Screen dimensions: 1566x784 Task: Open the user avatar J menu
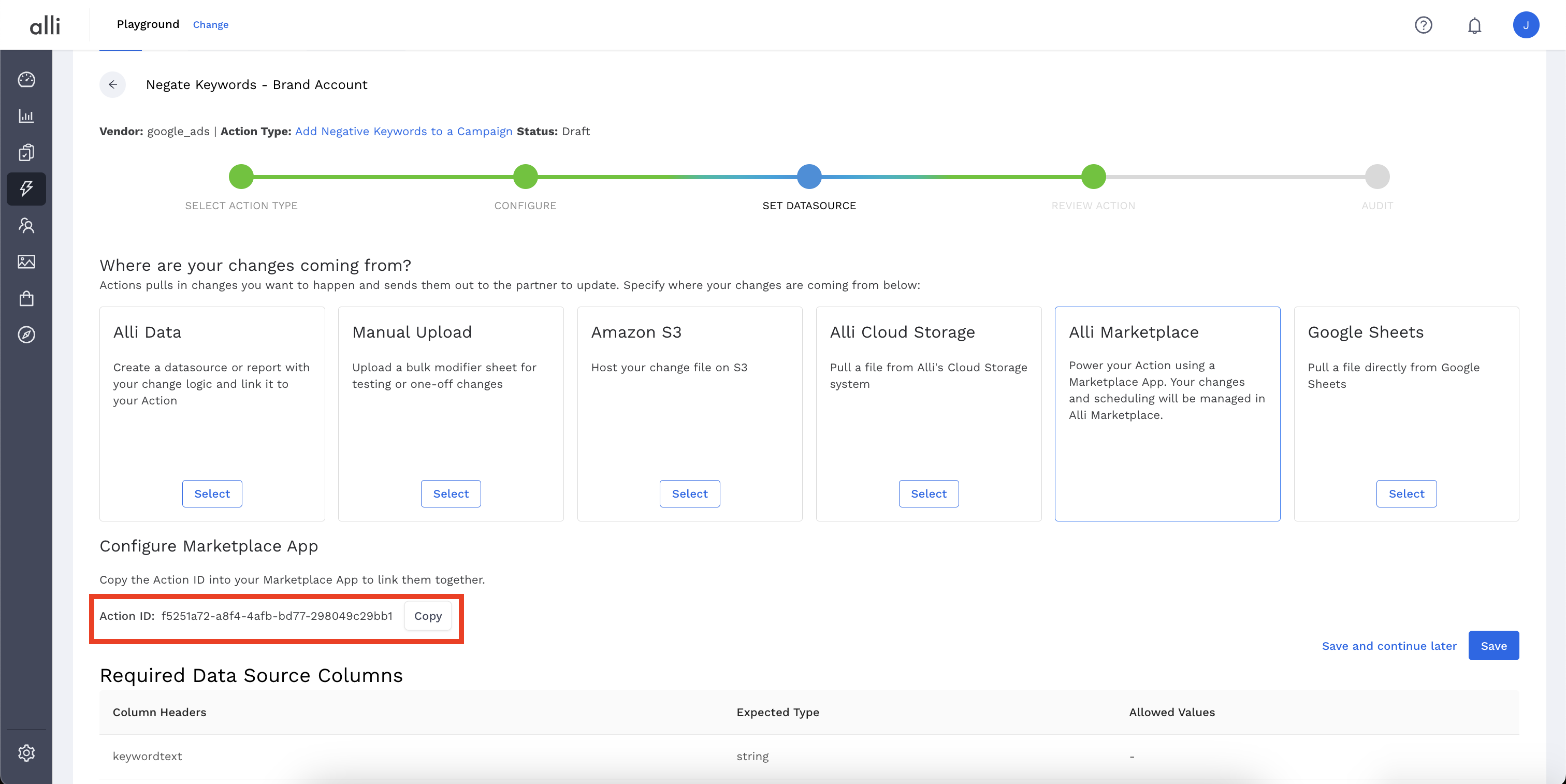coord(1525,25)
